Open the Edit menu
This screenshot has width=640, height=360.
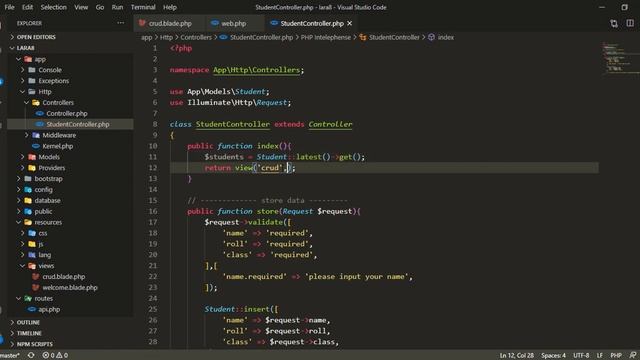click(27, 7)
